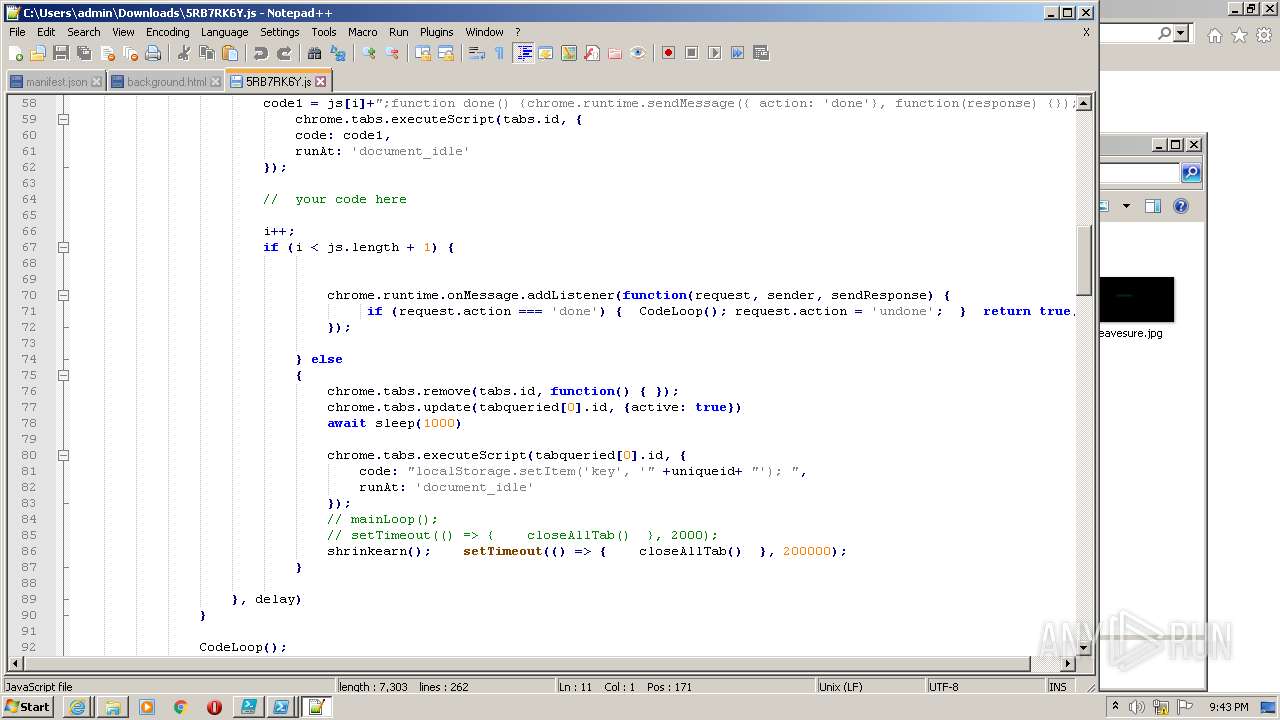Close the manifest.json tab
Screen dimensions: 1280x720
pos(97,82)
